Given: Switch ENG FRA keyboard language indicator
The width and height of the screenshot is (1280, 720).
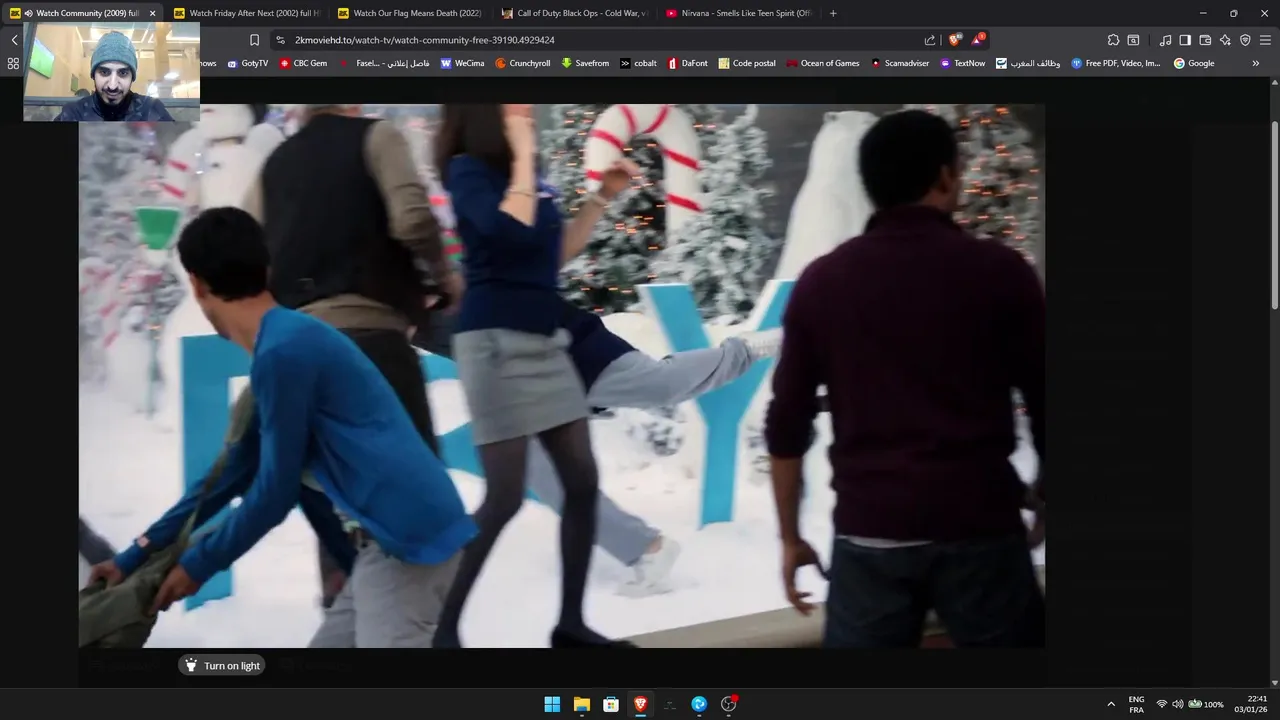Looking at the screenshot, I should (x=1136, y=704).
